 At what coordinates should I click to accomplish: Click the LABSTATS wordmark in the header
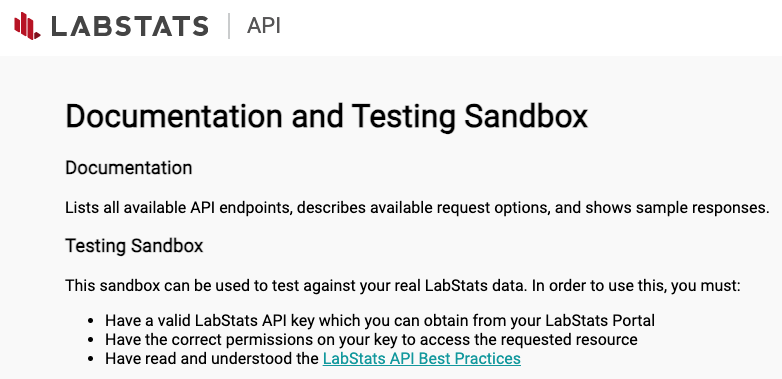click(x=130, y=26)
